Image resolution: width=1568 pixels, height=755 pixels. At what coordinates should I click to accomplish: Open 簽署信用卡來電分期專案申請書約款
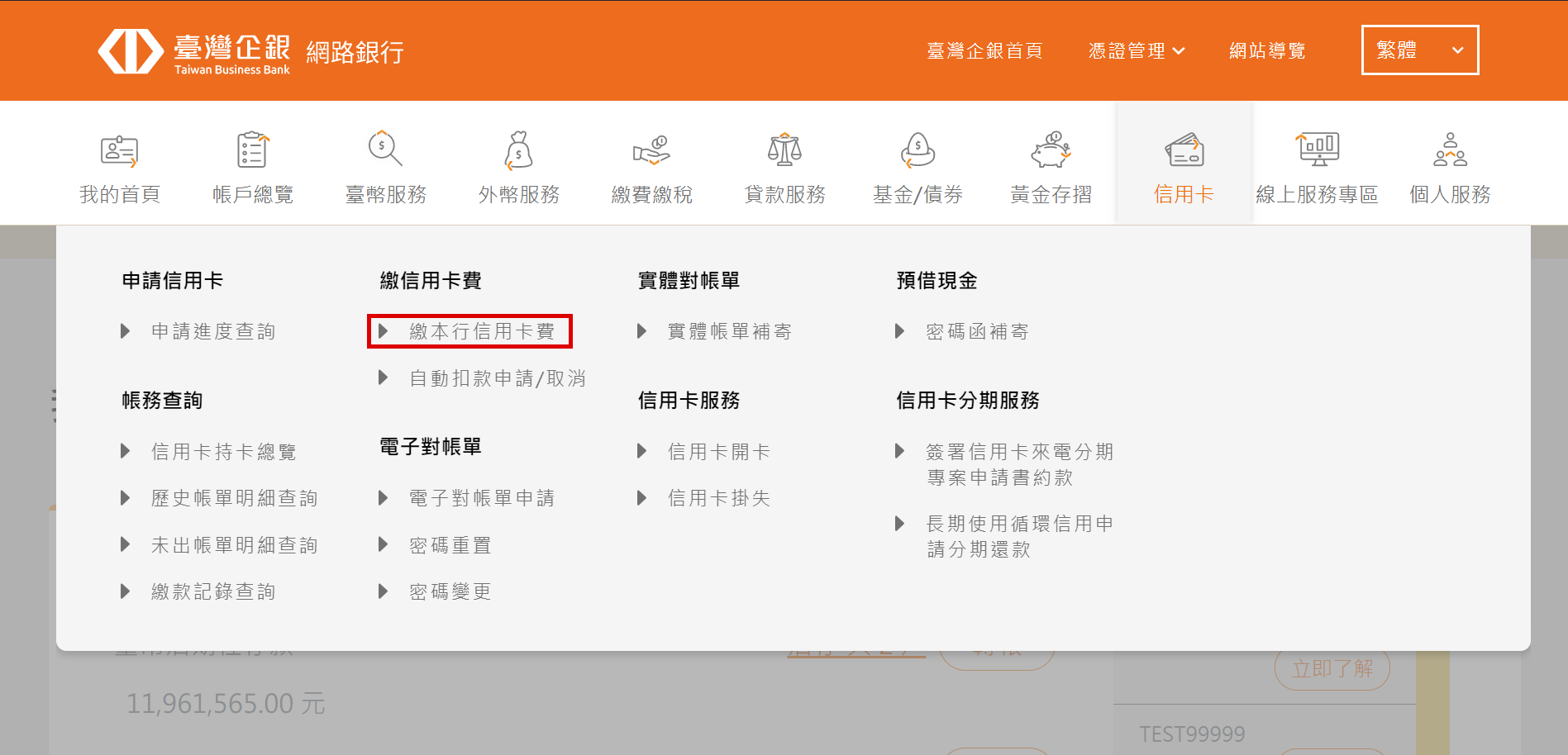(1020, 464)
